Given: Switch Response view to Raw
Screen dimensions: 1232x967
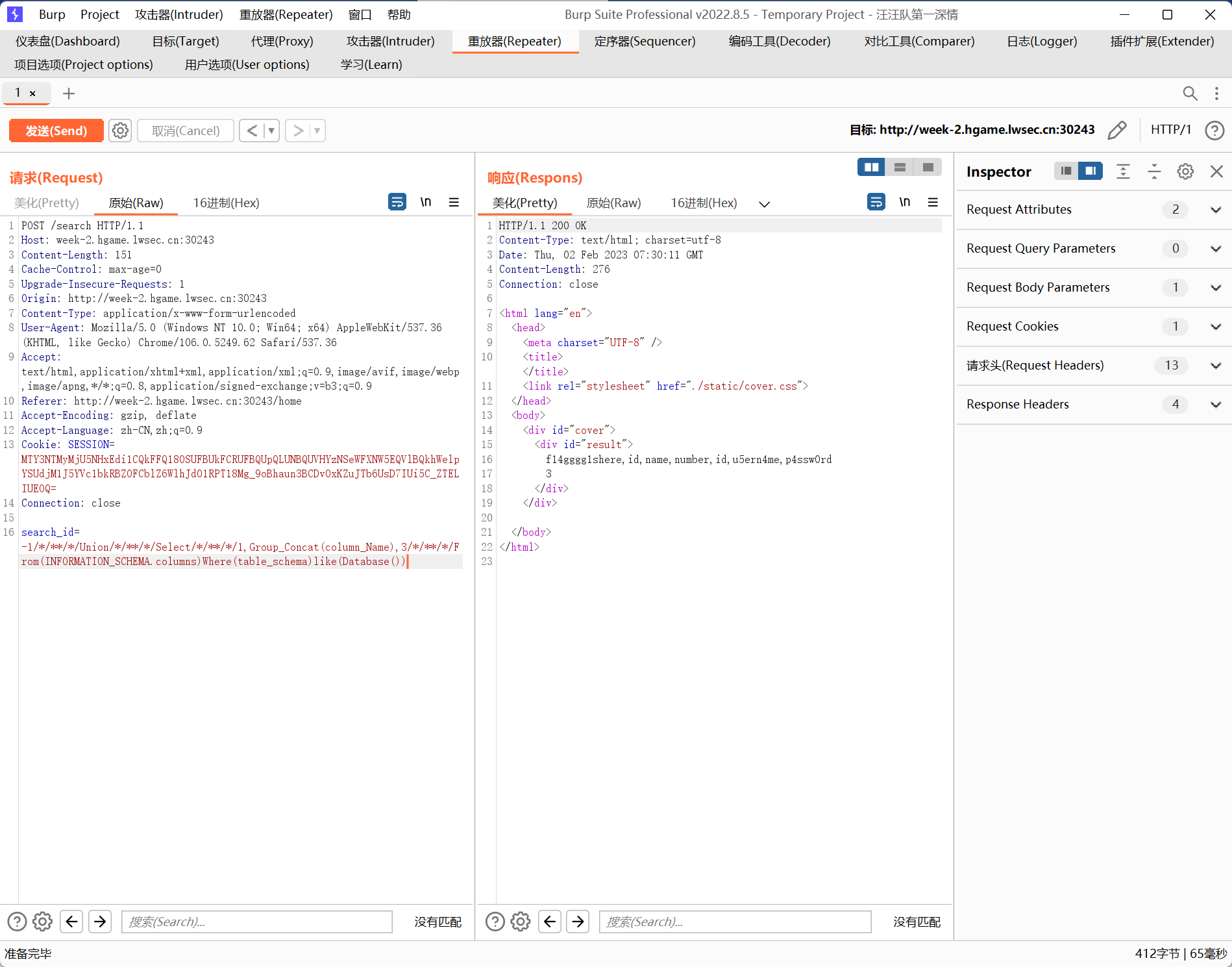Looking at the screenshot, I should [613, 203].
